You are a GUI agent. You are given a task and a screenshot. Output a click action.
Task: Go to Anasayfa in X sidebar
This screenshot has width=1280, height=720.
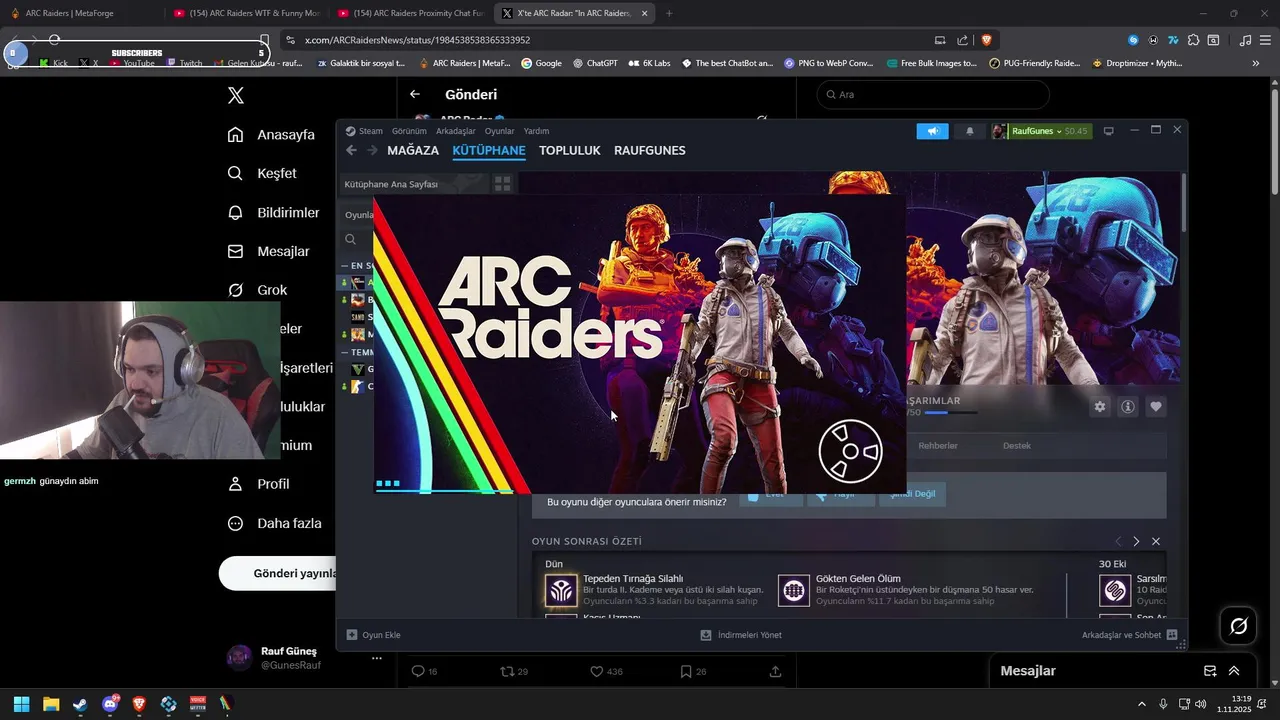click(x=271, y=134)
